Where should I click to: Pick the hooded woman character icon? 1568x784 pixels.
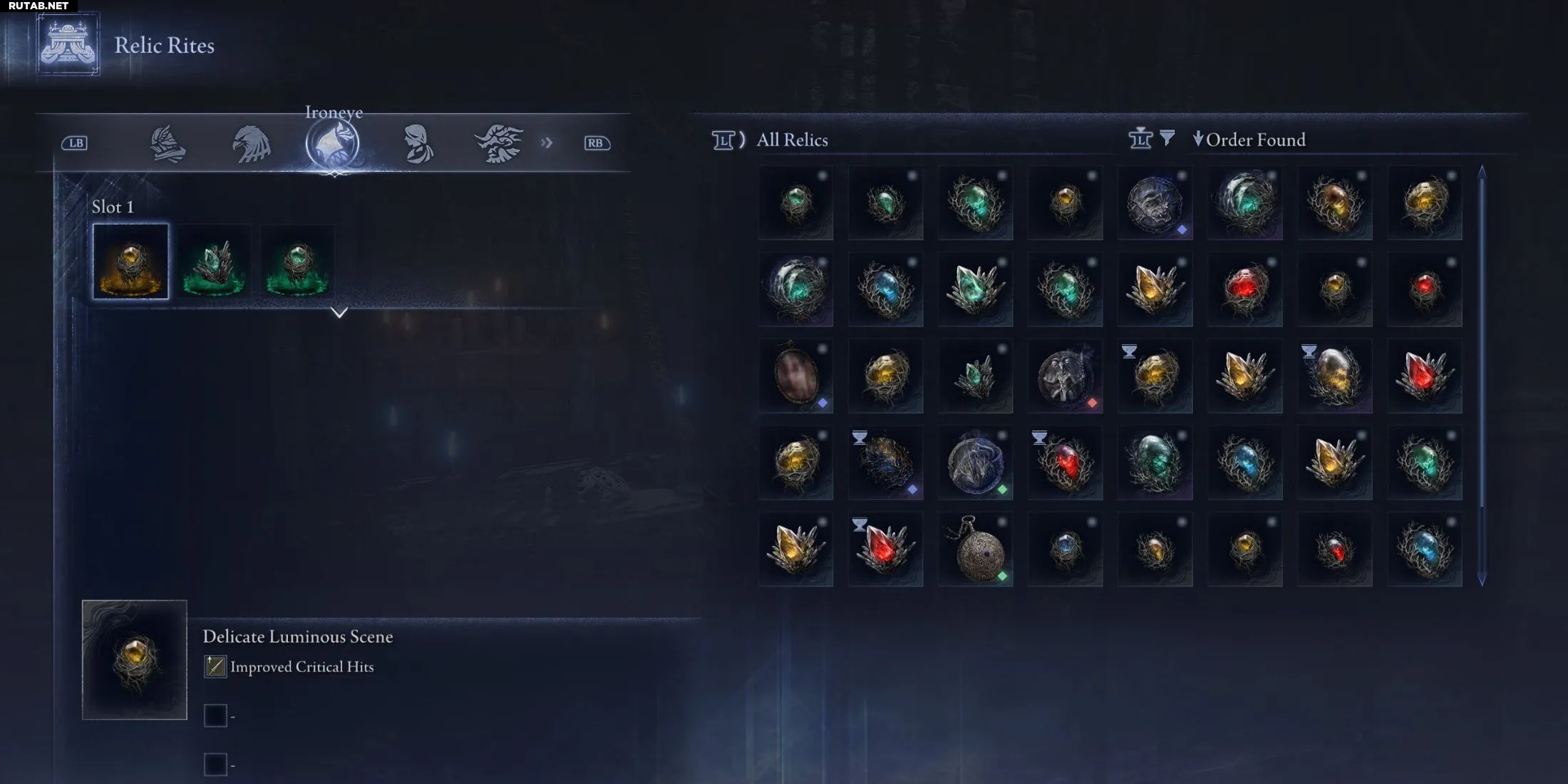417,143
